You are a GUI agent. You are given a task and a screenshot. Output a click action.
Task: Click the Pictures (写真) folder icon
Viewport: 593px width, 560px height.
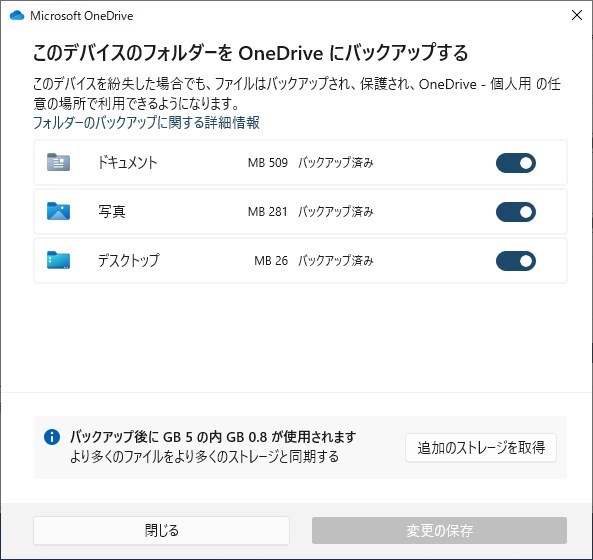pos(58,211)
